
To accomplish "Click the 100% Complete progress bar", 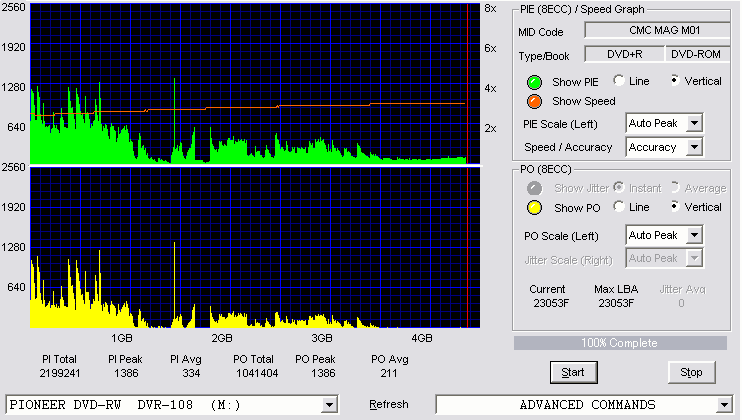I will 620,343.
